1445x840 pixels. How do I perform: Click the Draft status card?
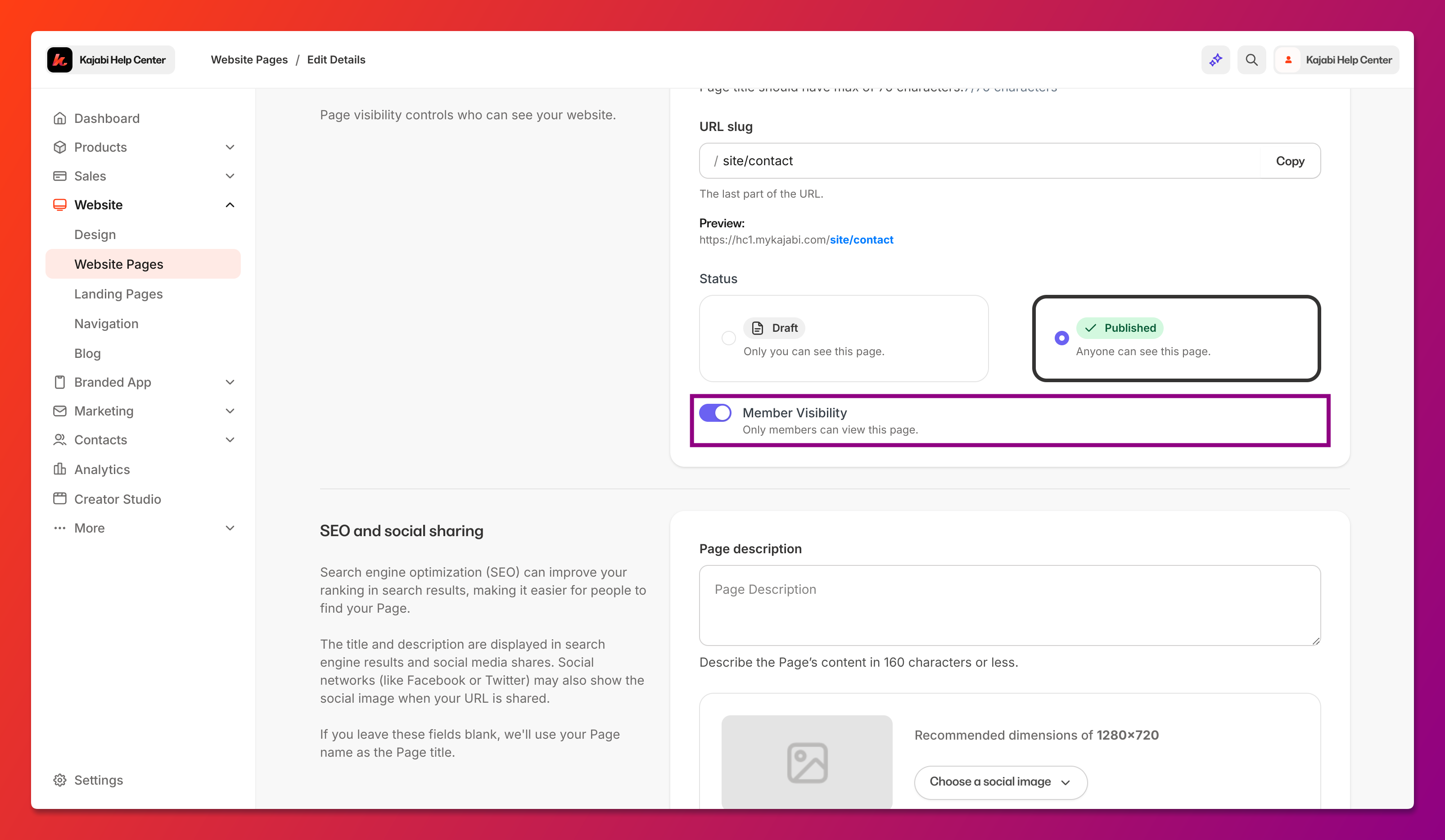[844, 338]
